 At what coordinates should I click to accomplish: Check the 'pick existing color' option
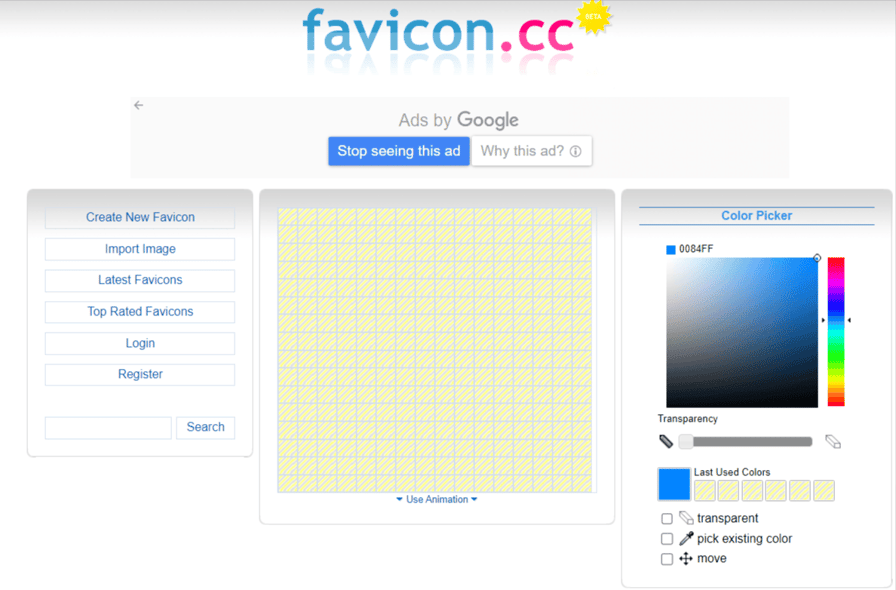[667, 538]
